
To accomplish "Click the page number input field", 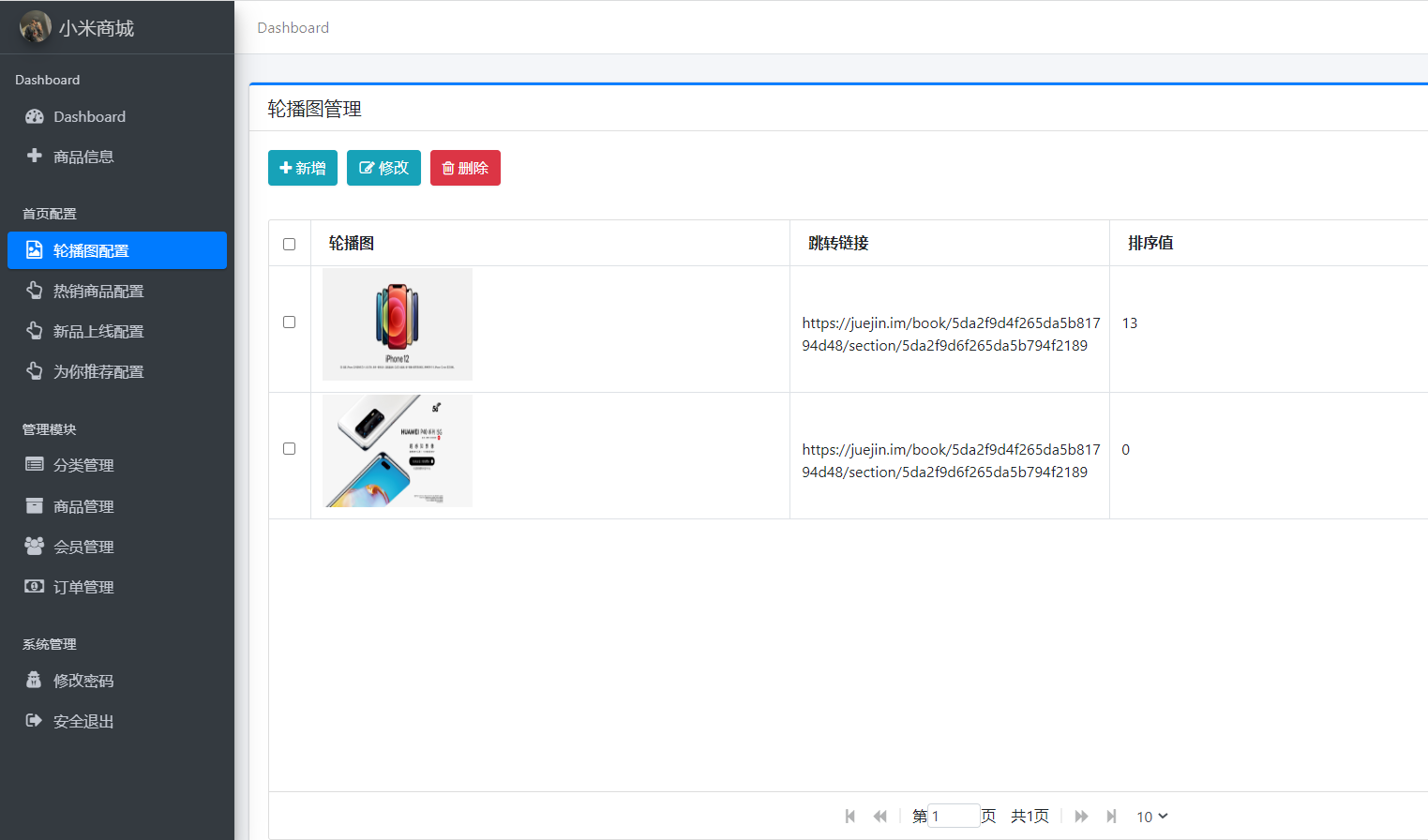I will [x=954, y=816].
